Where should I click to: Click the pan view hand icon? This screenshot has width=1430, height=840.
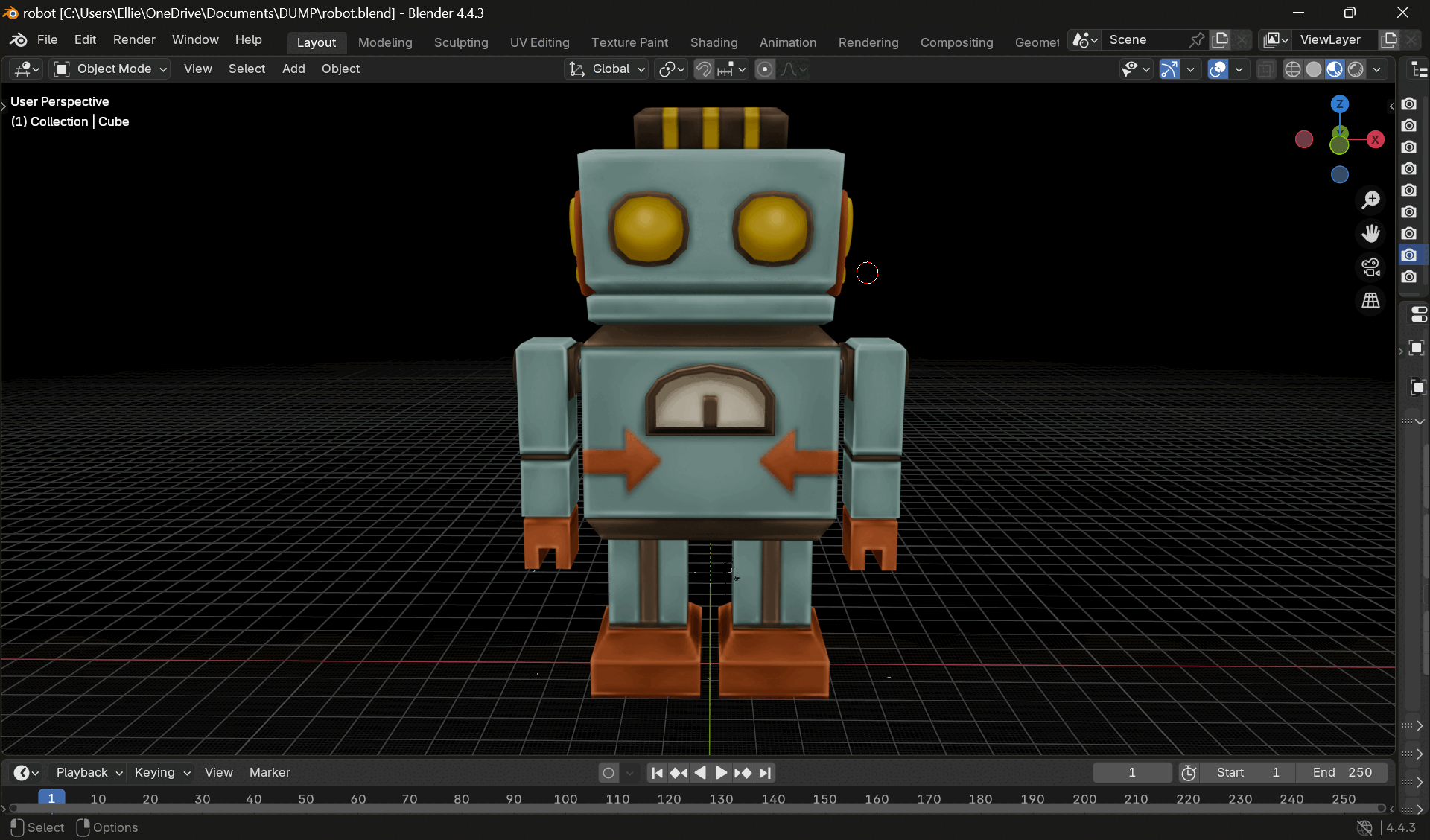tap(1370, 233)
